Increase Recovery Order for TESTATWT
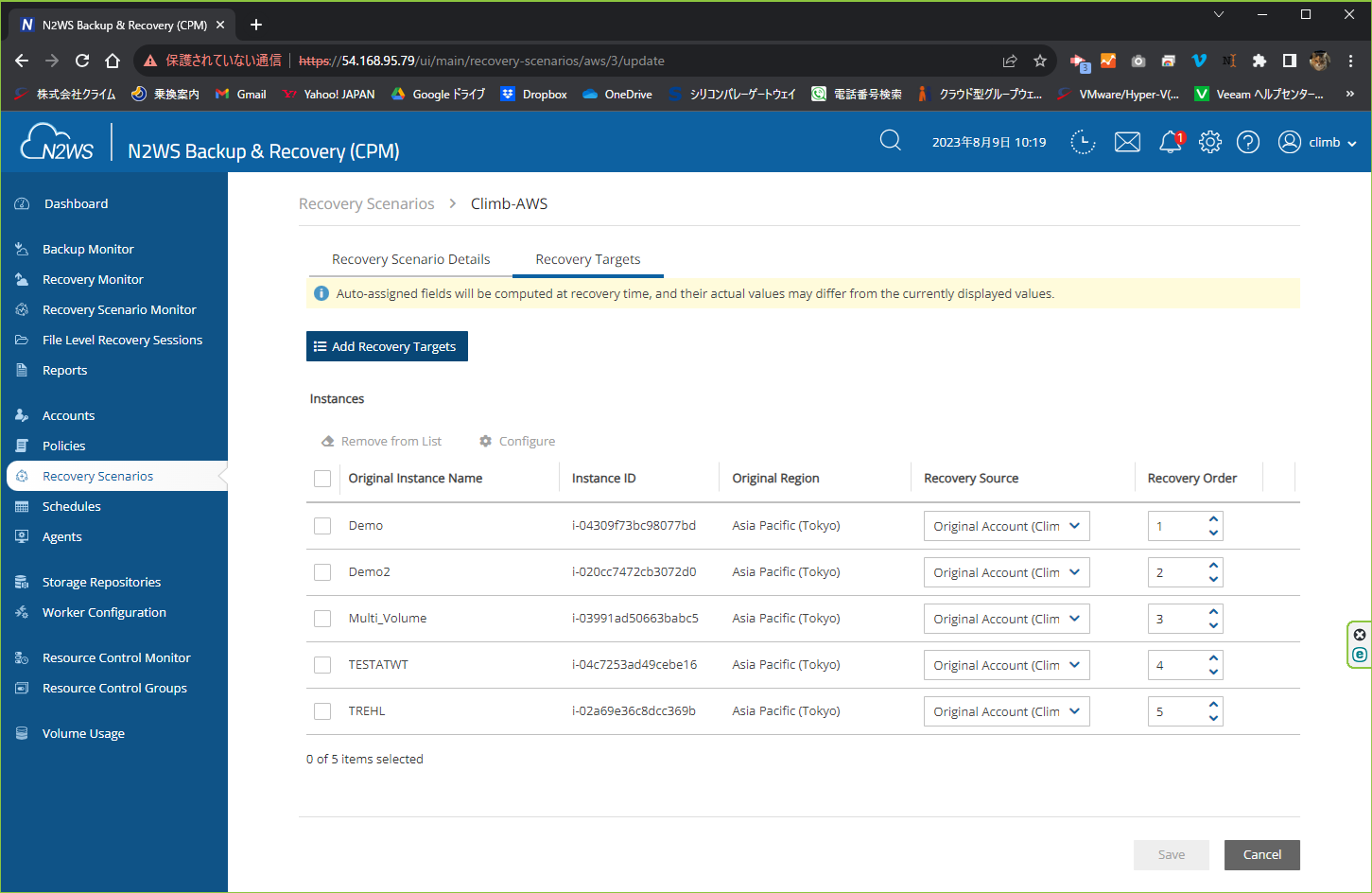This screenshot has height=893, width=1372. coord(1213,658)
